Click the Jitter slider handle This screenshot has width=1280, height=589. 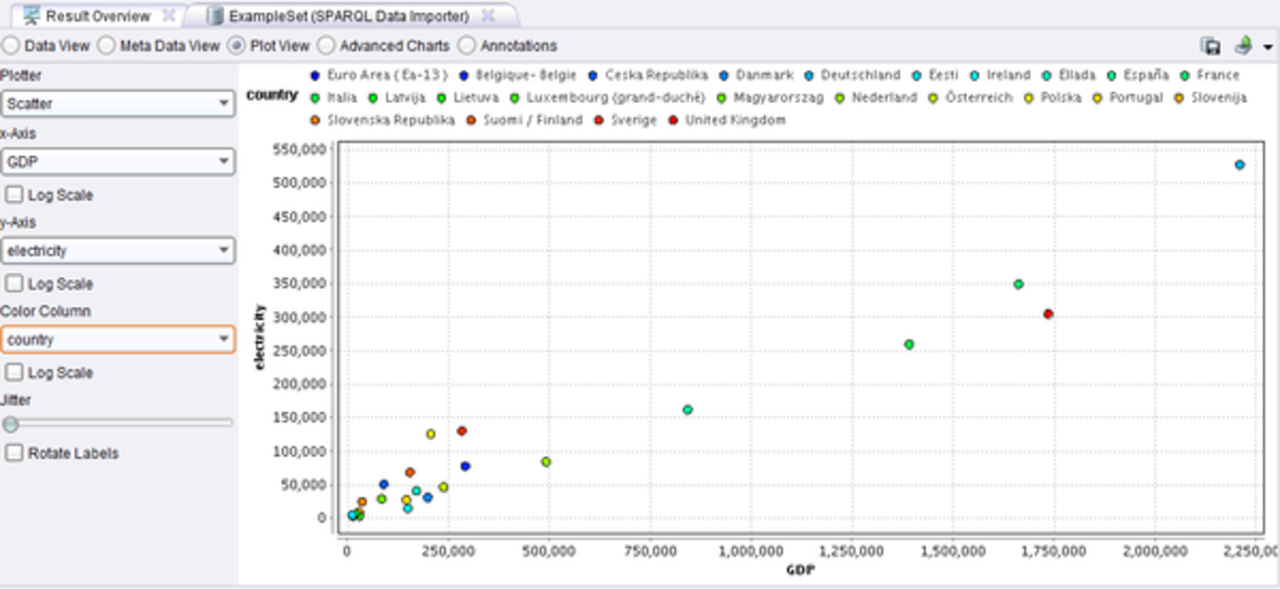tap(10, 424)
